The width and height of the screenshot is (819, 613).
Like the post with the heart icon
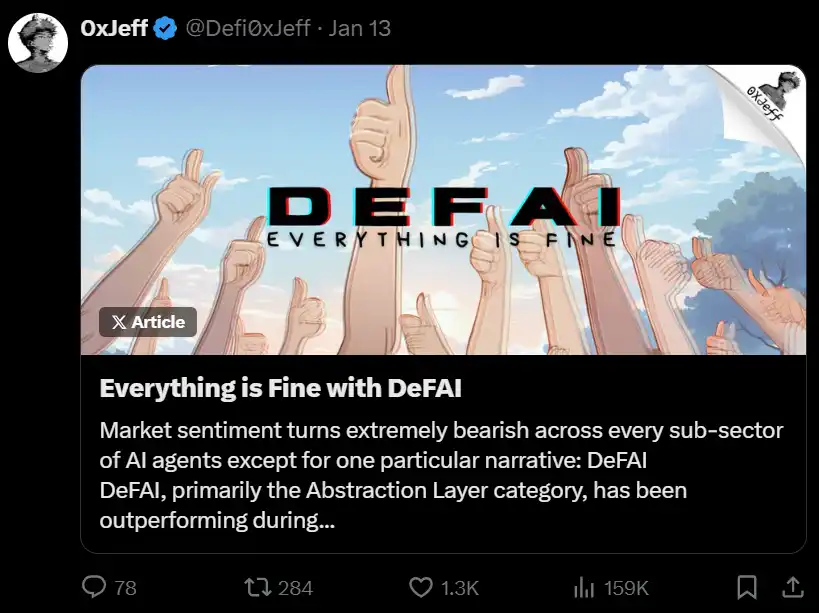pyautogui.click(x=422, y=587)
